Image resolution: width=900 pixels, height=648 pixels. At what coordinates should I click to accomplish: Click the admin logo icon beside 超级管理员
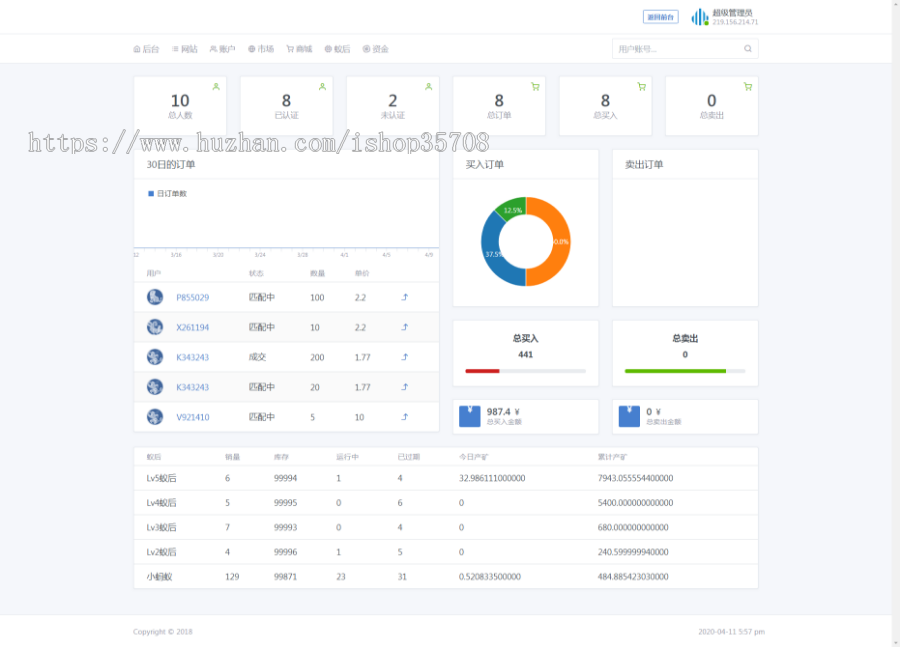[x=699, y=17]
